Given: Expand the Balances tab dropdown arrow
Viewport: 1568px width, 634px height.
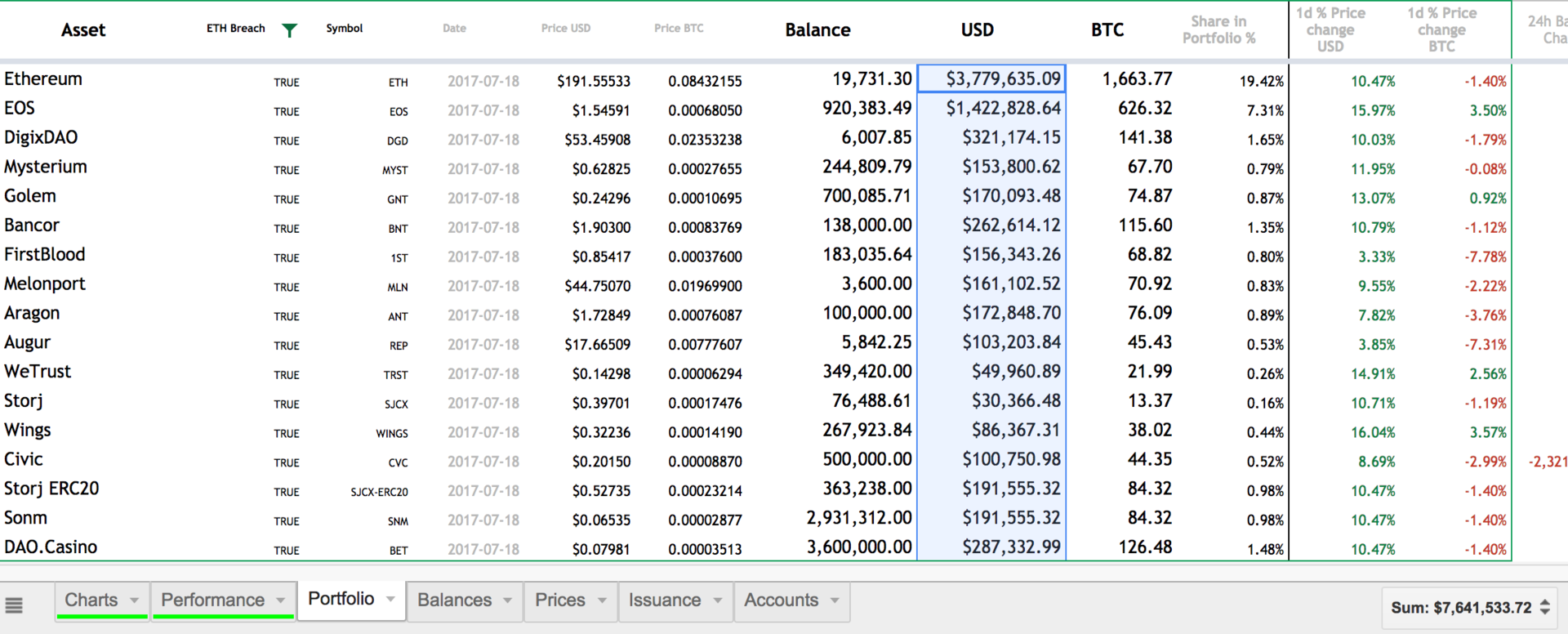Looking at the screenshot, I should pos(507,601).
